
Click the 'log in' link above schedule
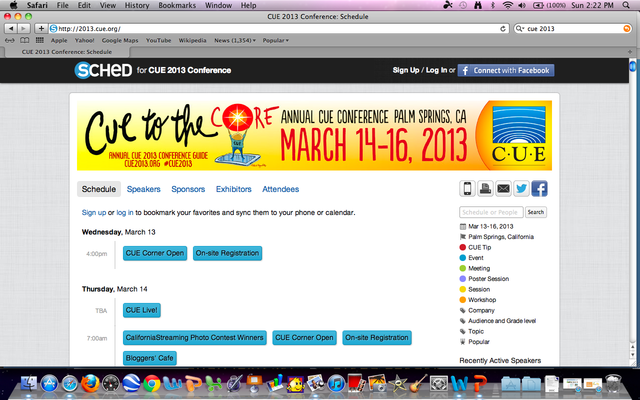click(125, 213)
